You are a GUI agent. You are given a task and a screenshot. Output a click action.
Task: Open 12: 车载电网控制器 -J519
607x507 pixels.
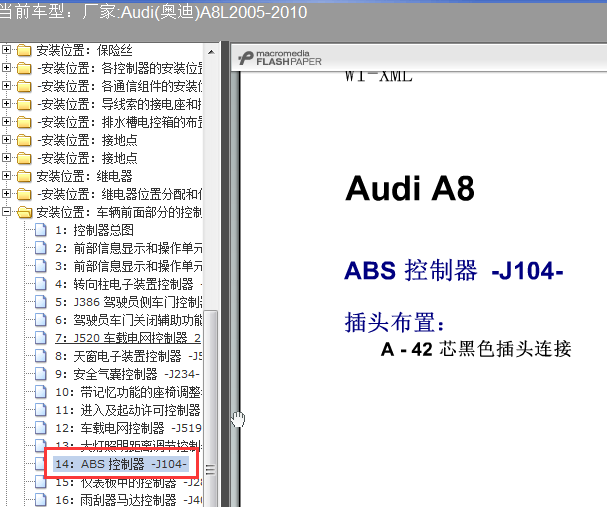129,428
